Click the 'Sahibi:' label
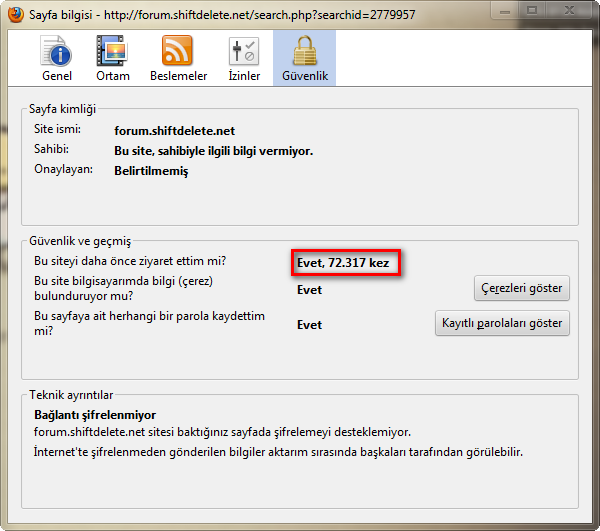The image size is (600, 531). [x=51, y=149]
